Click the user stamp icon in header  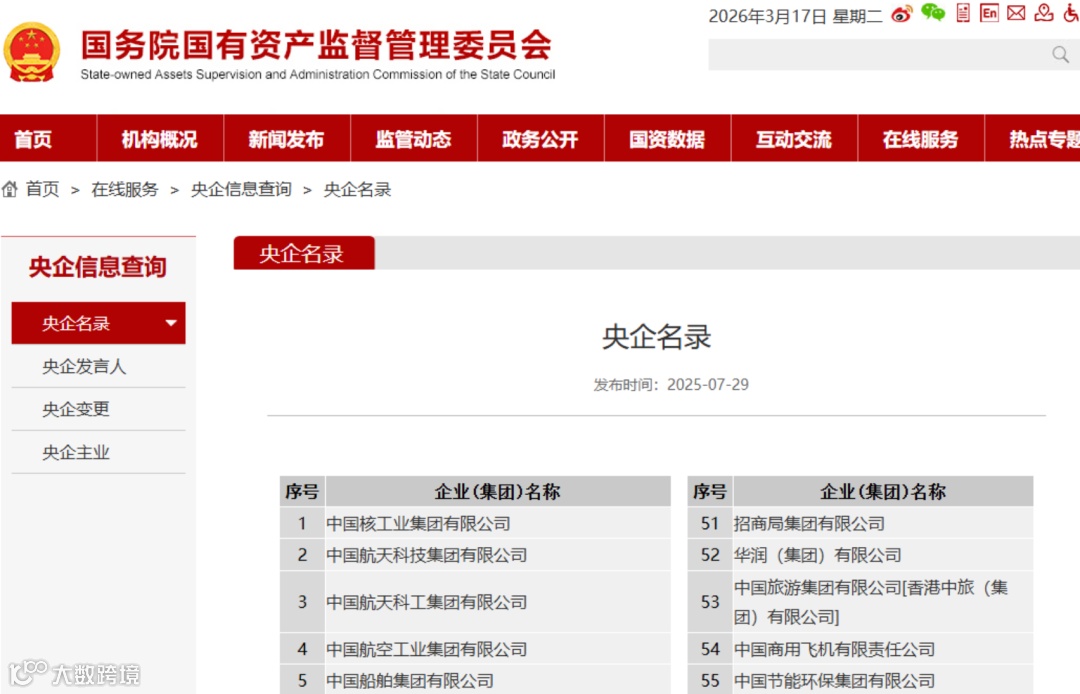pyautogui.click(x=1043, y=13)
